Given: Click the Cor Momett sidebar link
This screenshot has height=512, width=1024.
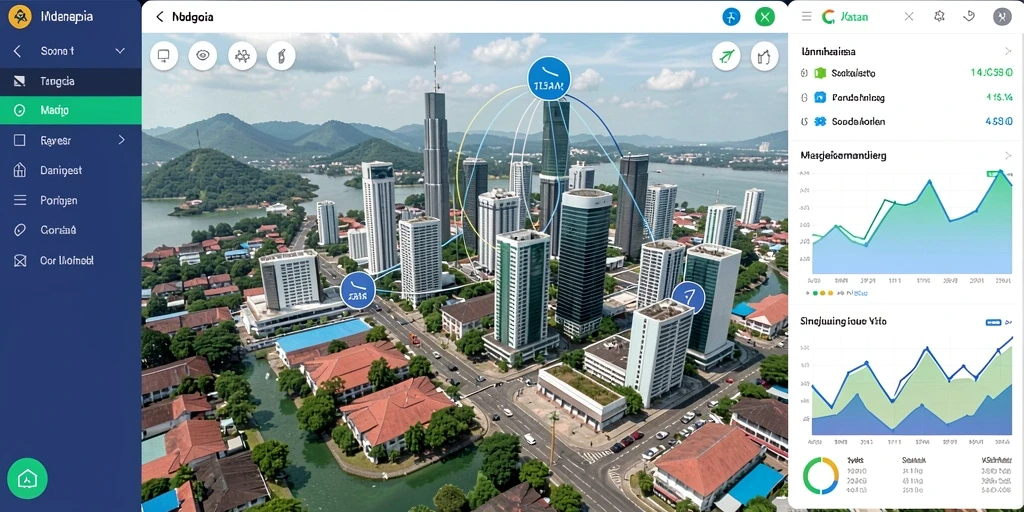Looking at the screenshot, I should [67, 260].
